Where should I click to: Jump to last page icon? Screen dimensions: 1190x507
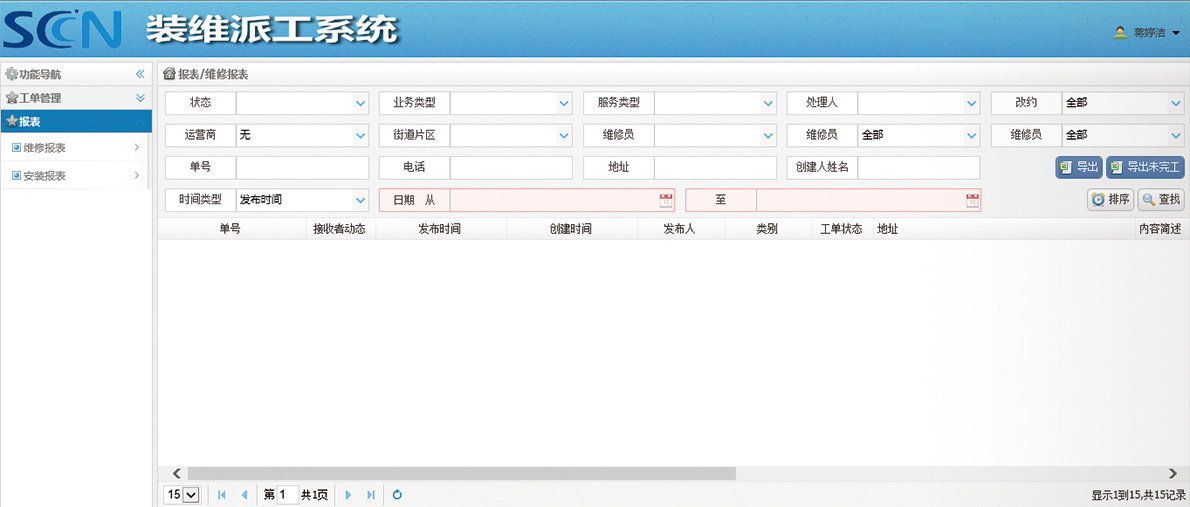(x=371, y=495)
